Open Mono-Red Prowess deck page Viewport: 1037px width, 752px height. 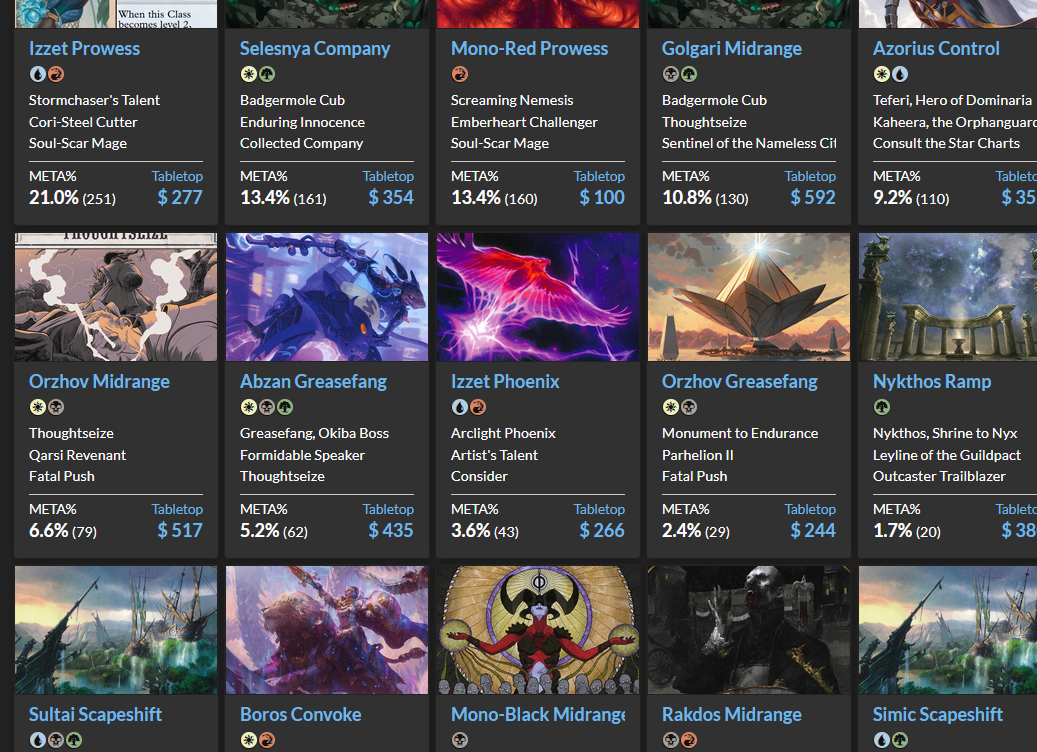click(529, 48)
